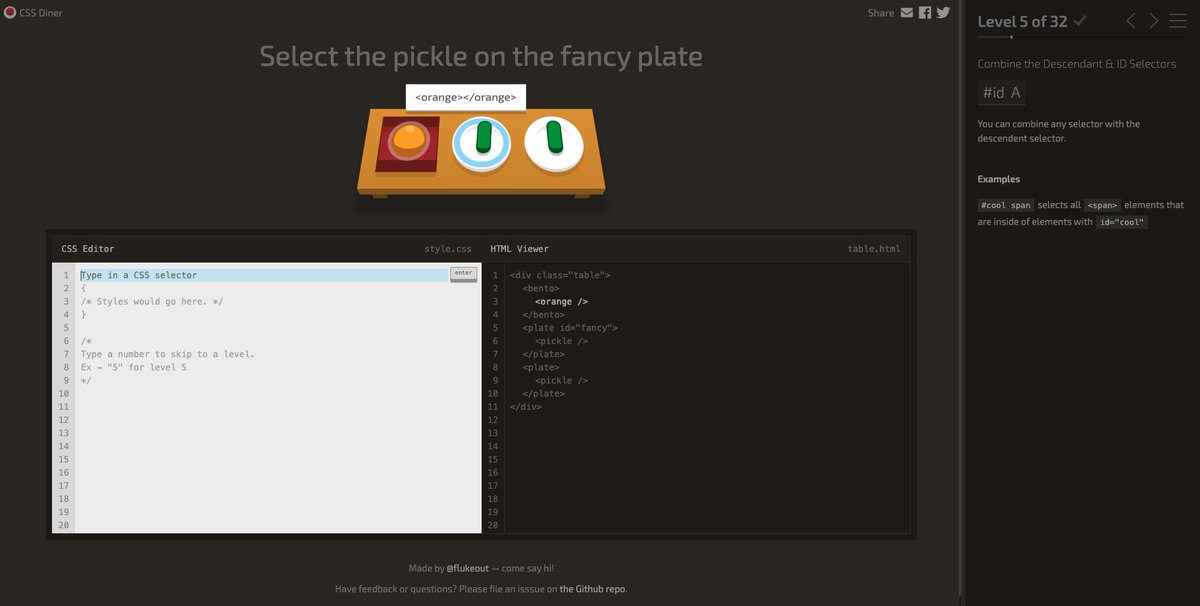Click the orange in the bento box
Viewport: 1200px width, 606px height.
407,139
